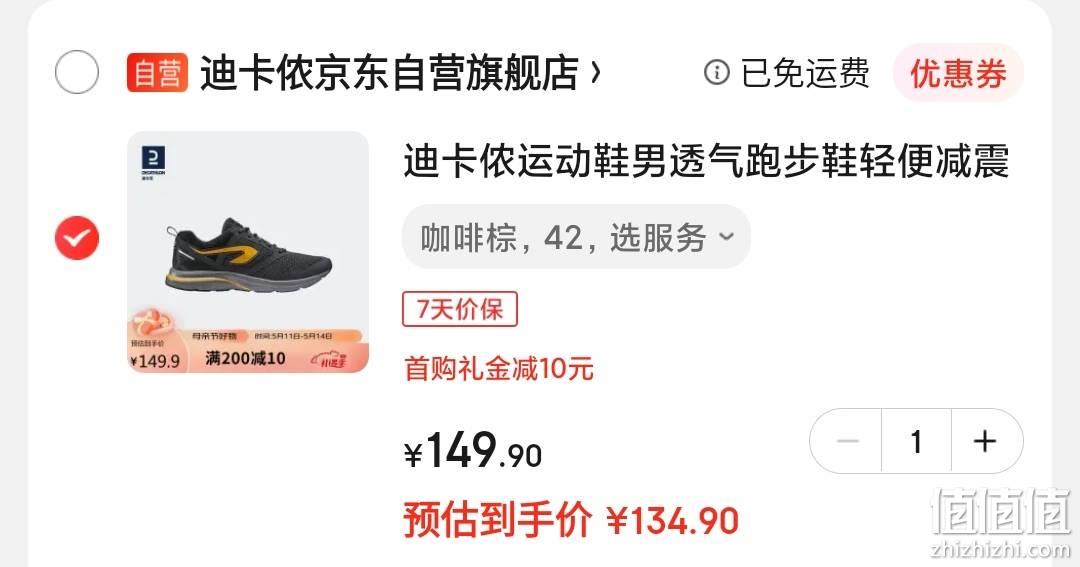Viewport: 1080px width, 567px height.
Task: Decrease quantity with the minus button
Action: [847, 441]
